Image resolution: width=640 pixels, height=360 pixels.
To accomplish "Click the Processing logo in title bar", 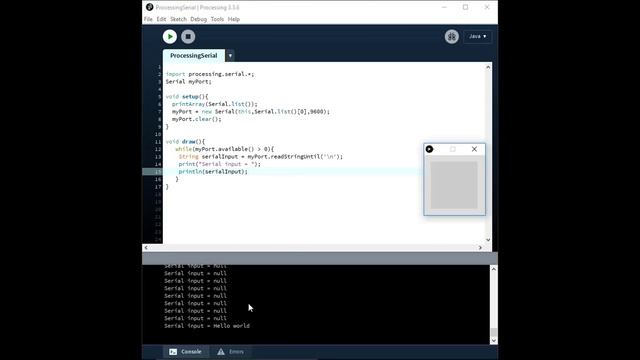I will 149,7.
